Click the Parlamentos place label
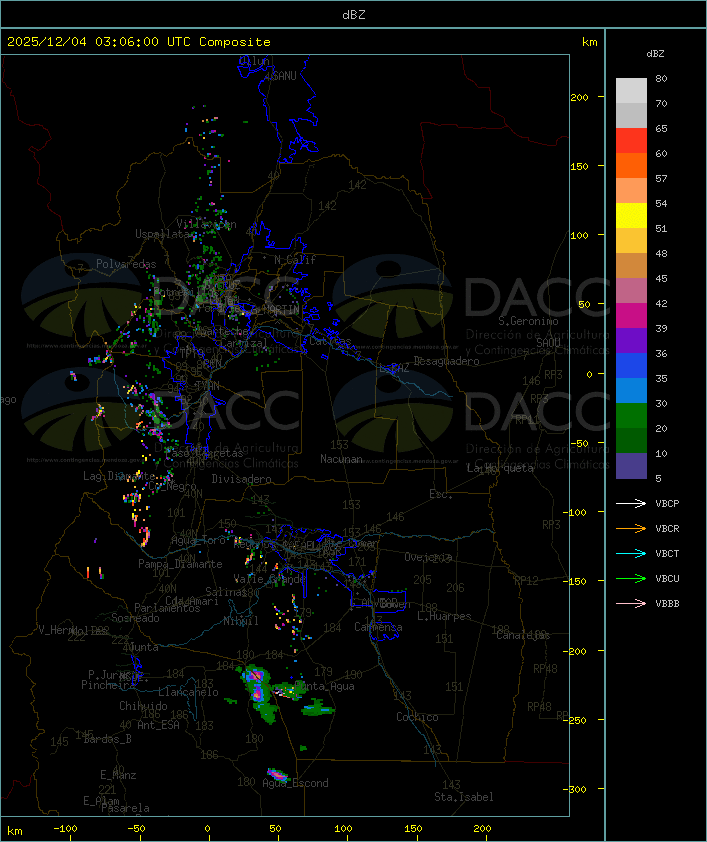 coord(167,608)
